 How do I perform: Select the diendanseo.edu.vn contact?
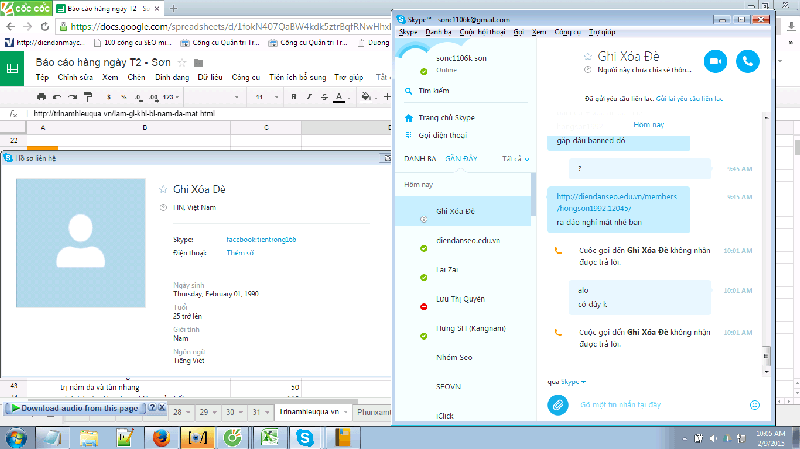463,241
